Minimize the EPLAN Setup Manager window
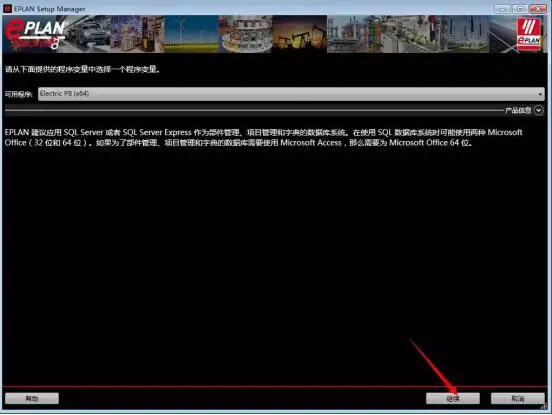 coord(502,9)
